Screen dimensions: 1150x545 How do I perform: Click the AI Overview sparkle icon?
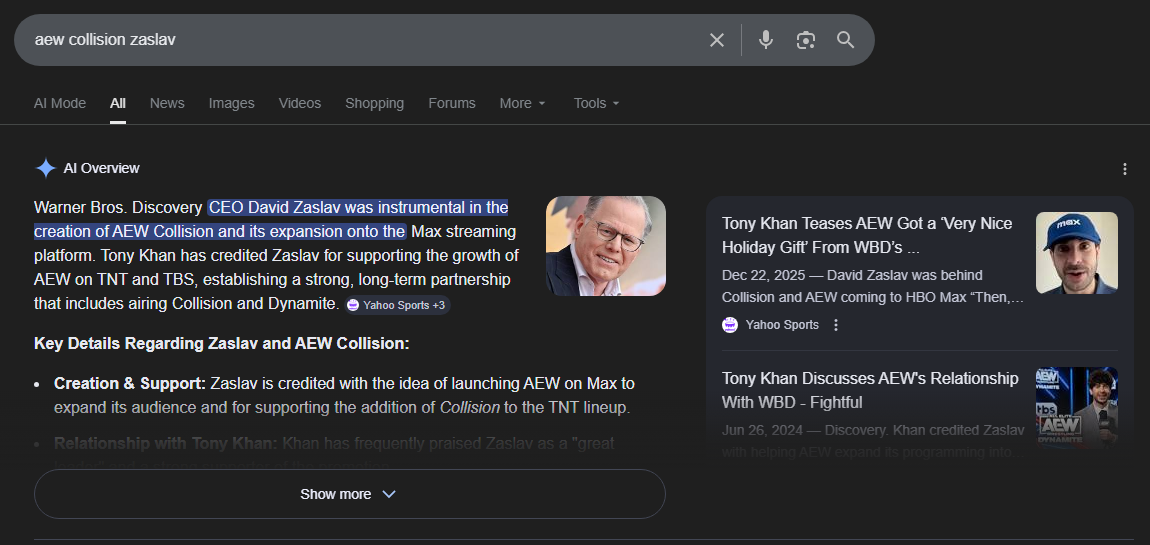pos(45,168)
